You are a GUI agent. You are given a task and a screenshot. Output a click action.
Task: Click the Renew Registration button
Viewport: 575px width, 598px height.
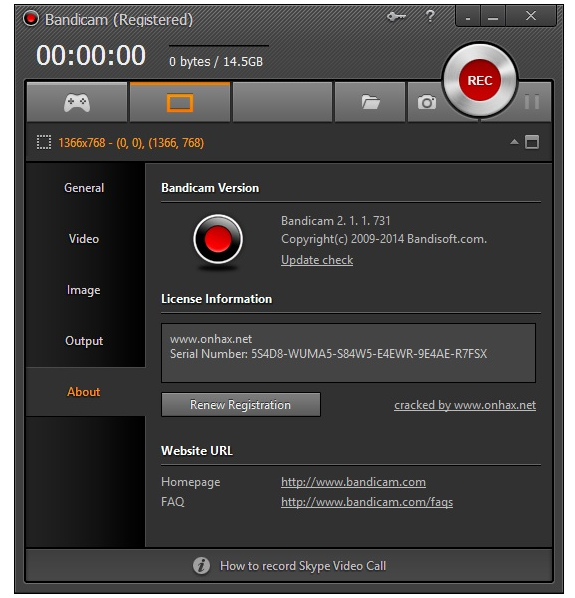(241, 405)
